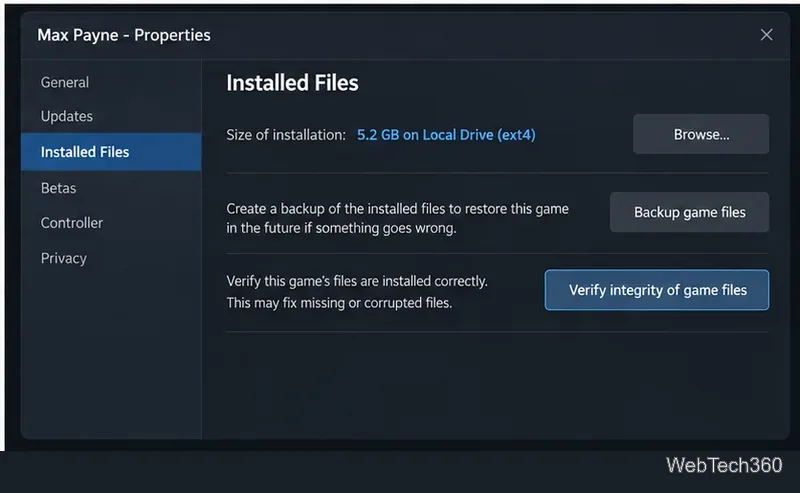Click the 'Size of installation:' label

point(286,135)
